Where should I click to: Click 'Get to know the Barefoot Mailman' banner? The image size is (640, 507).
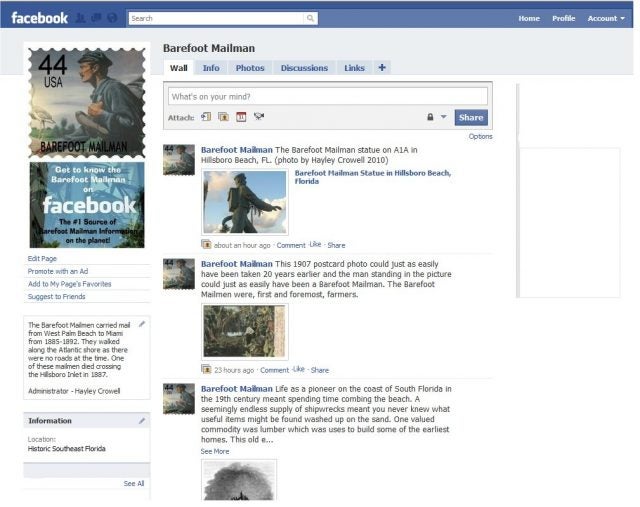click(87, 205)
